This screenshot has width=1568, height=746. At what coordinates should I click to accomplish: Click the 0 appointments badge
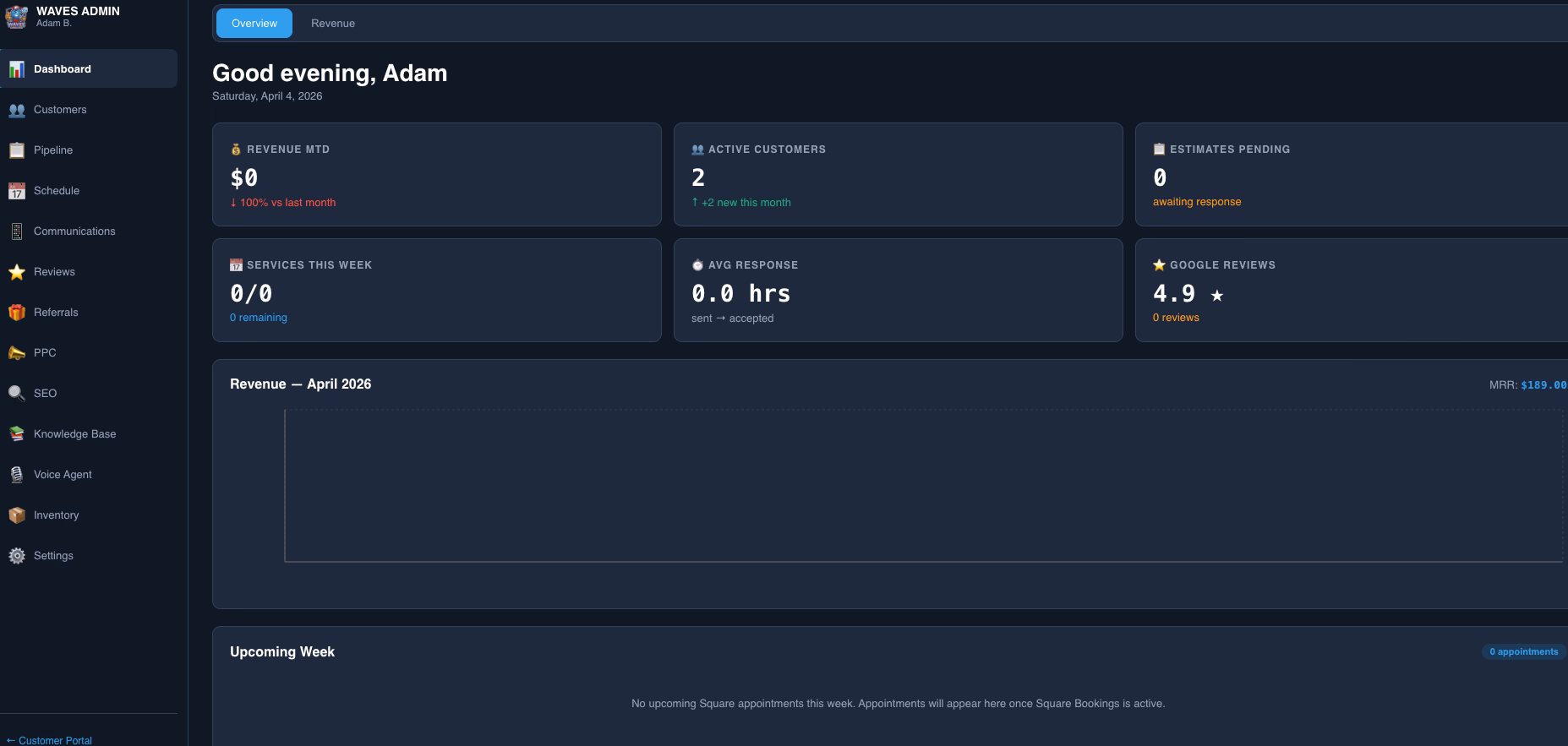(1523, 651)
